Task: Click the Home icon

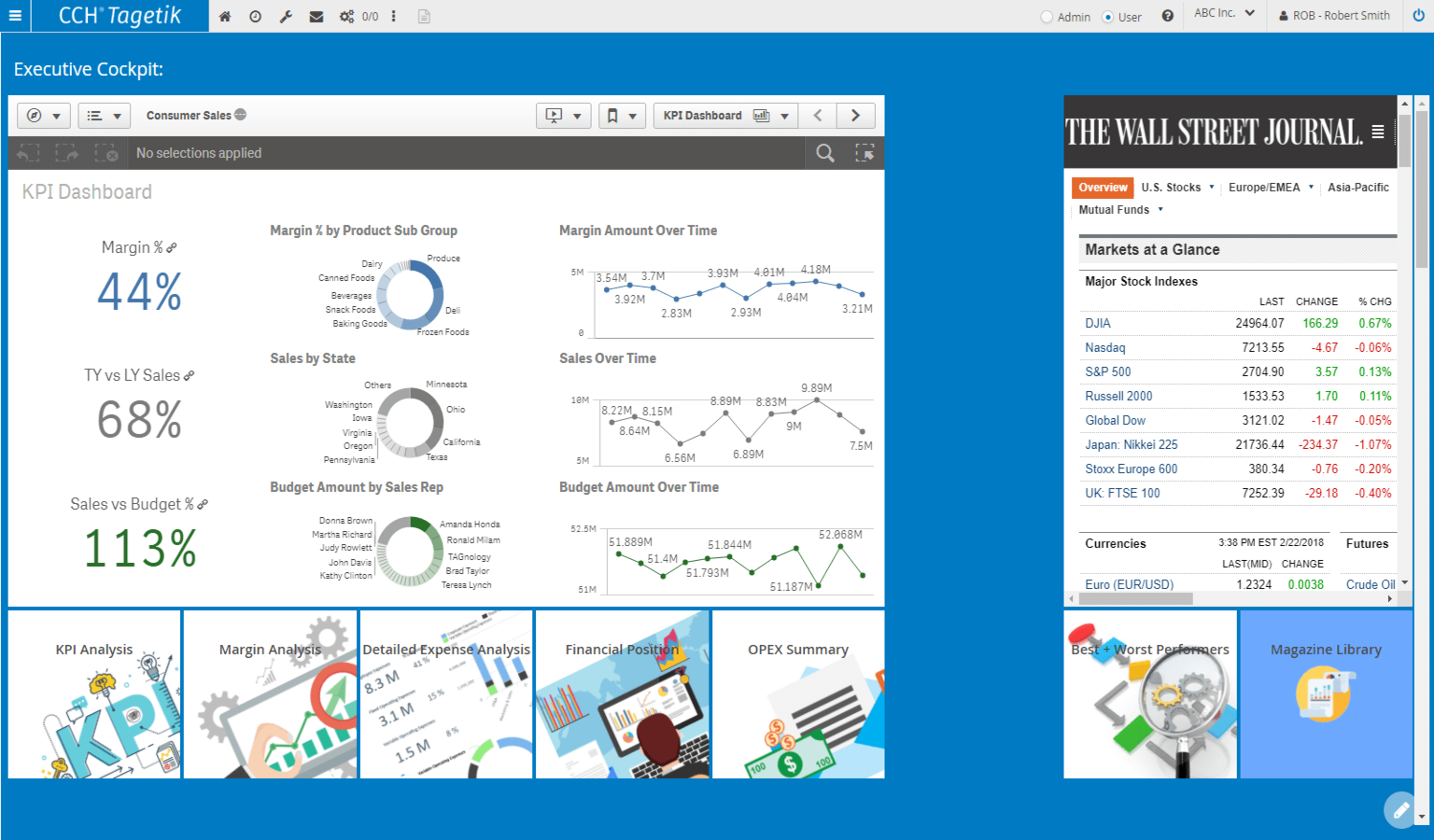Action: 225,17
